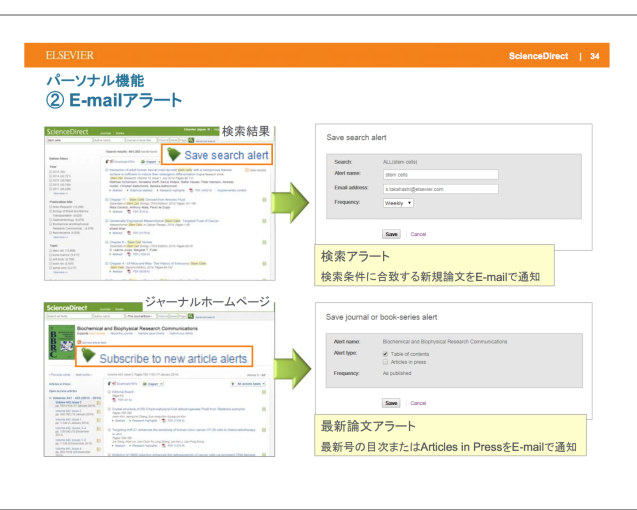This screenshot has height=510, width=637.
Task: Click the Previous vol/iss link
Action: point(60,375)
